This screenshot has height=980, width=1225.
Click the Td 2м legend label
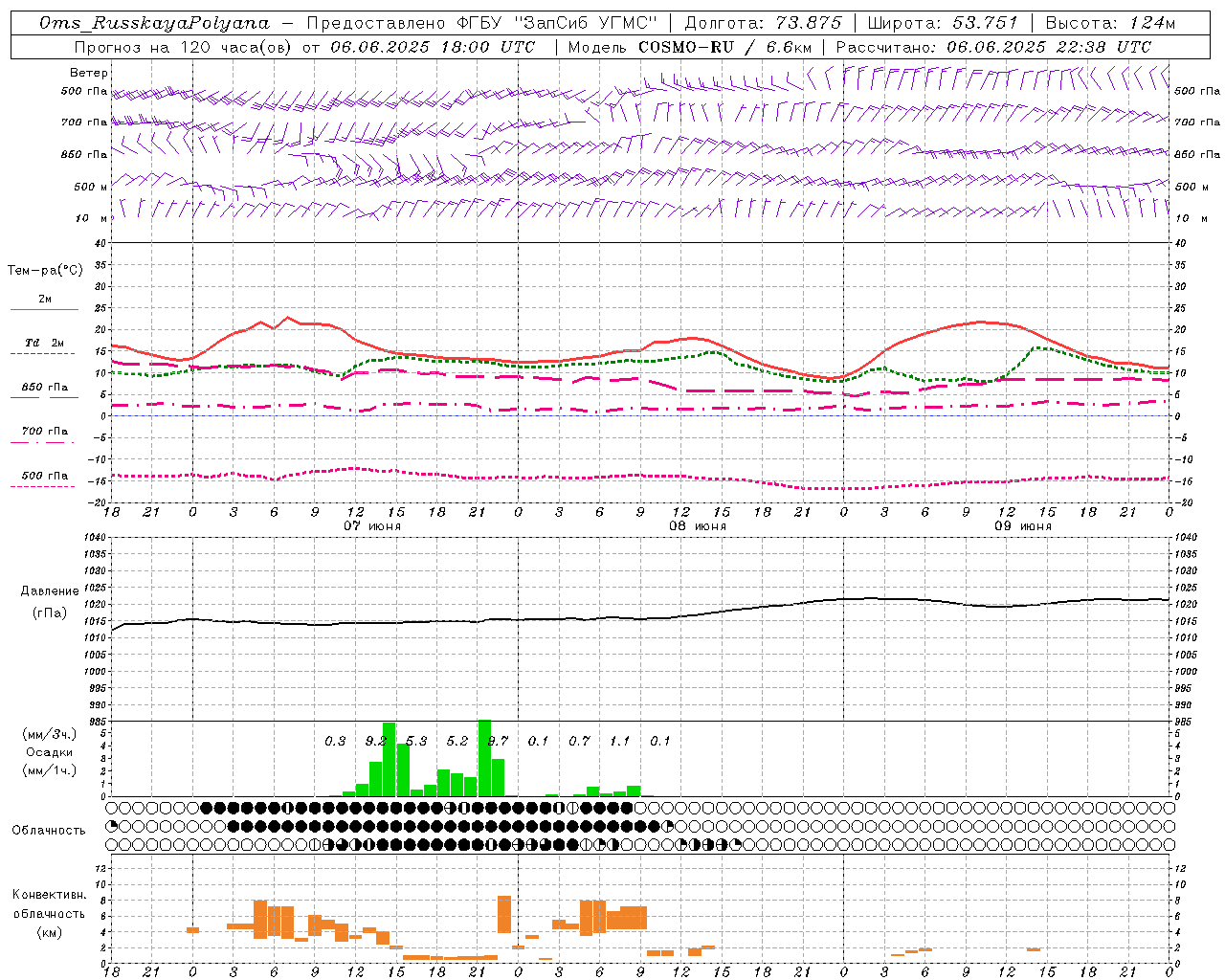tap(44, 343)
